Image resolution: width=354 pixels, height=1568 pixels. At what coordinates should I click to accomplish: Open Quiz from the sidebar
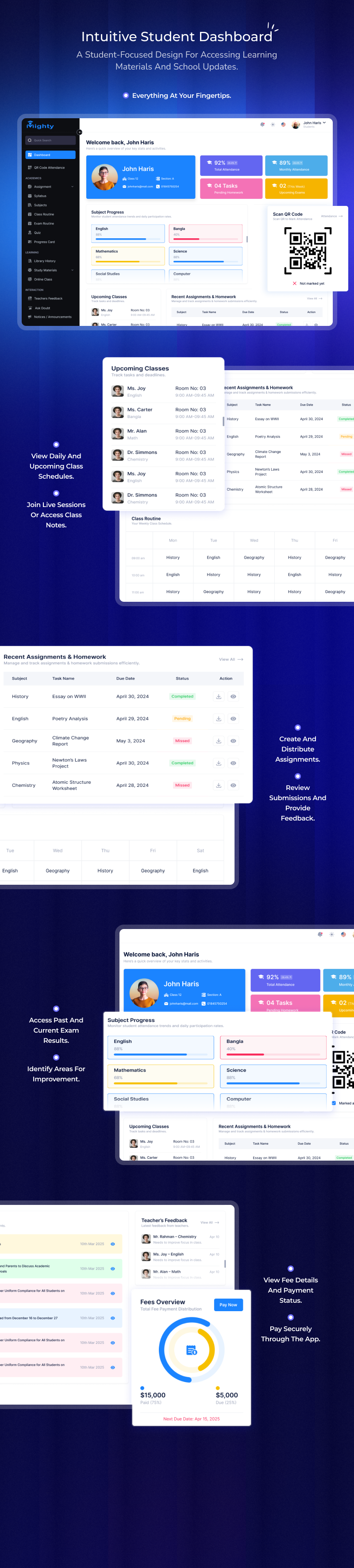pyautogui.click(x=35, y=232)
